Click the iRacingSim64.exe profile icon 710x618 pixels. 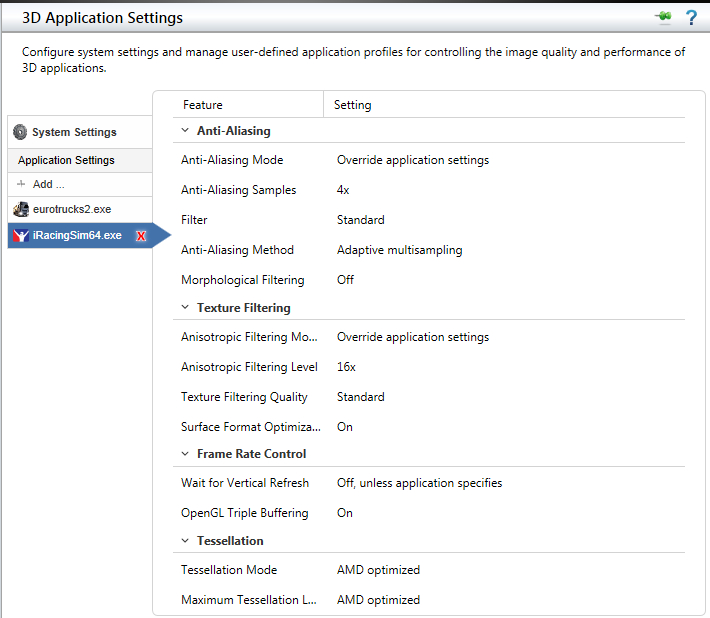tap(20, 236)
